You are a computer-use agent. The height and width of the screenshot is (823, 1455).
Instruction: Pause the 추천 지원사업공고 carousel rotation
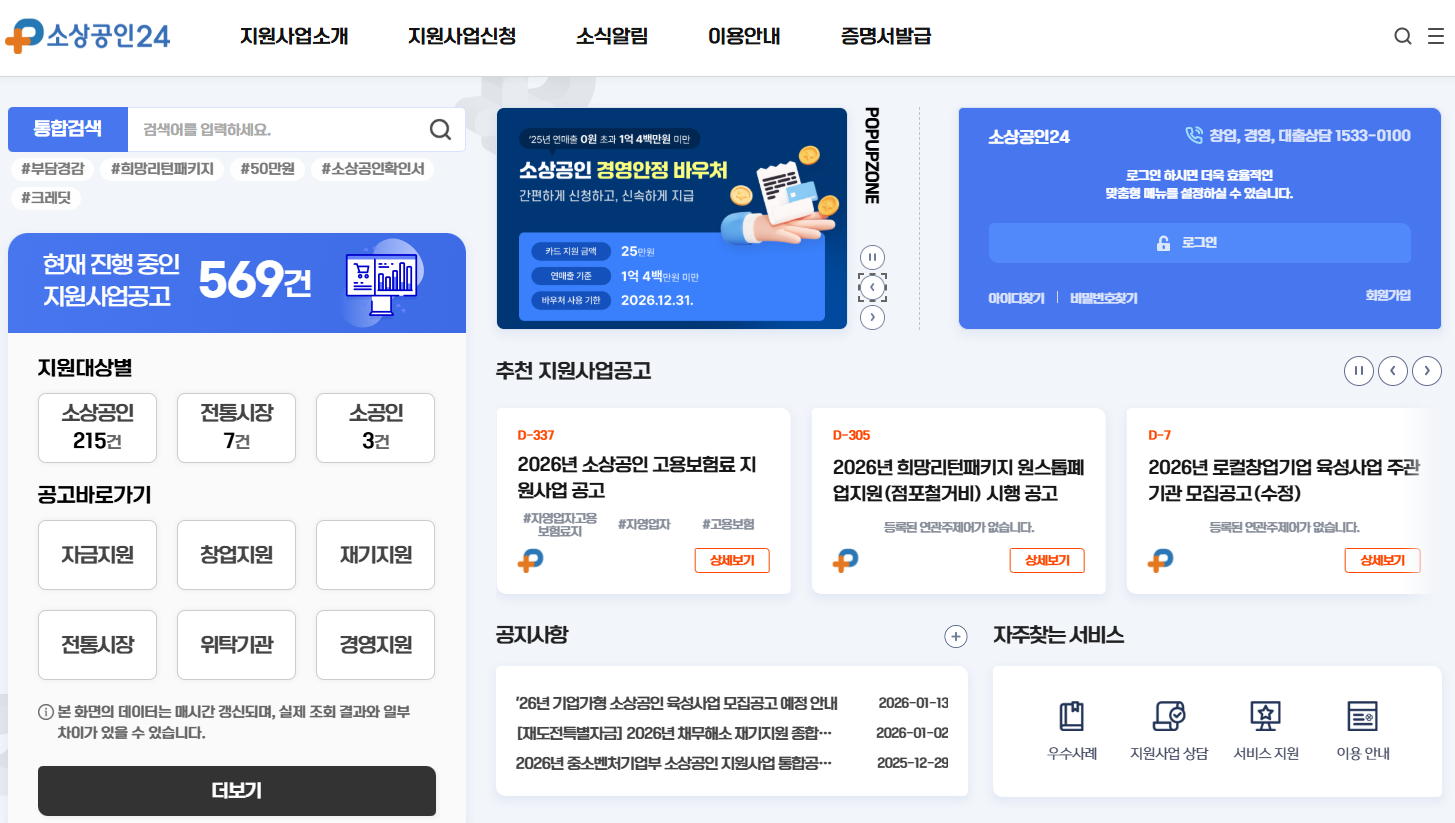pyautogui.click(x=1358, y=370)
